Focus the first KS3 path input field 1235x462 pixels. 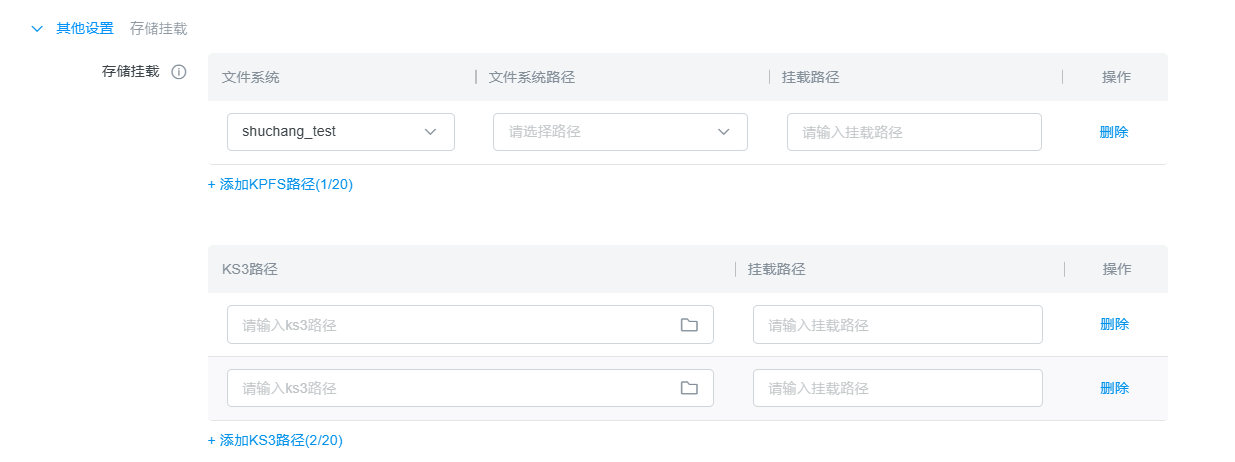point(455,325)
